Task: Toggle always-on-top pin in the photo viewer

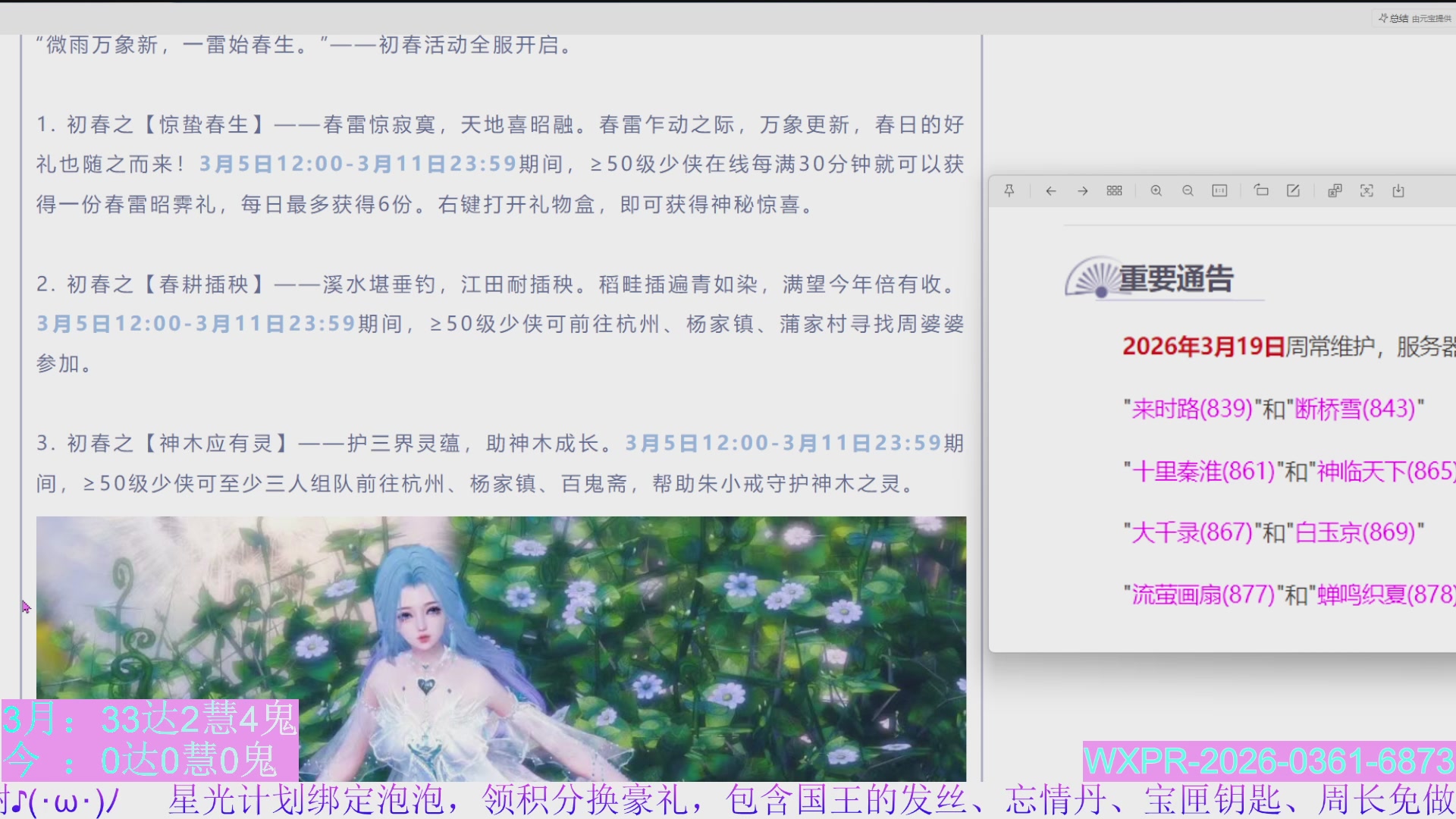Action: click(x=1009, y=190)
